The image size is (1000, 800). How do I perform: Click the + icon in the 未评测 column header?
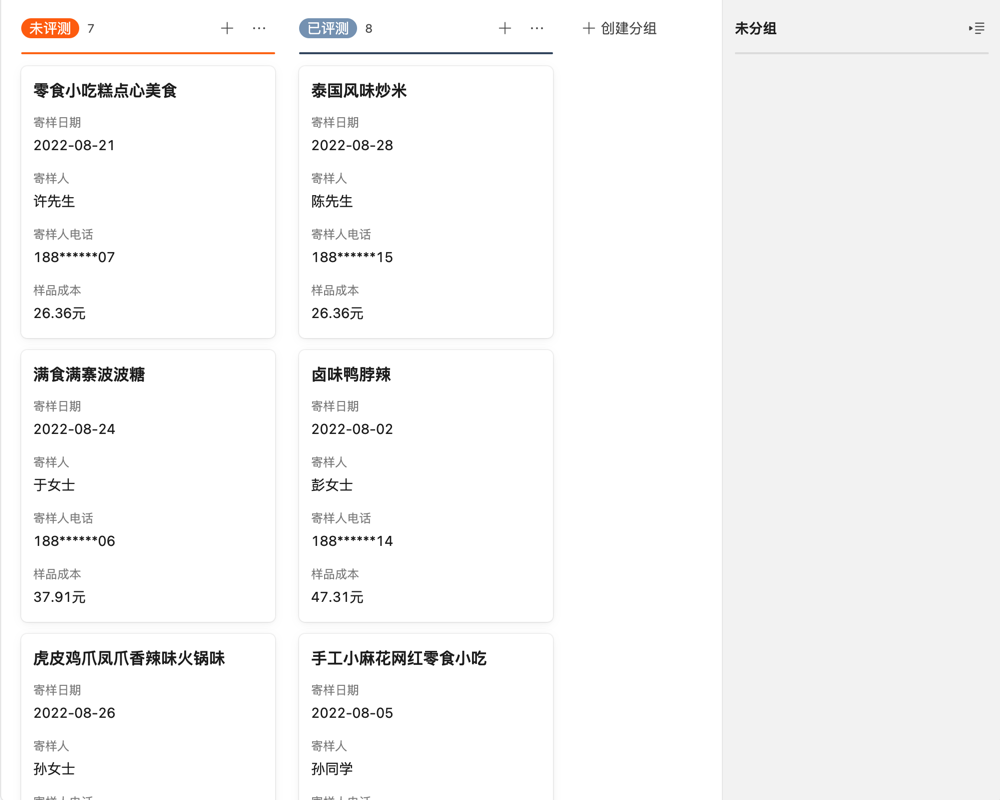click(227, 28)
